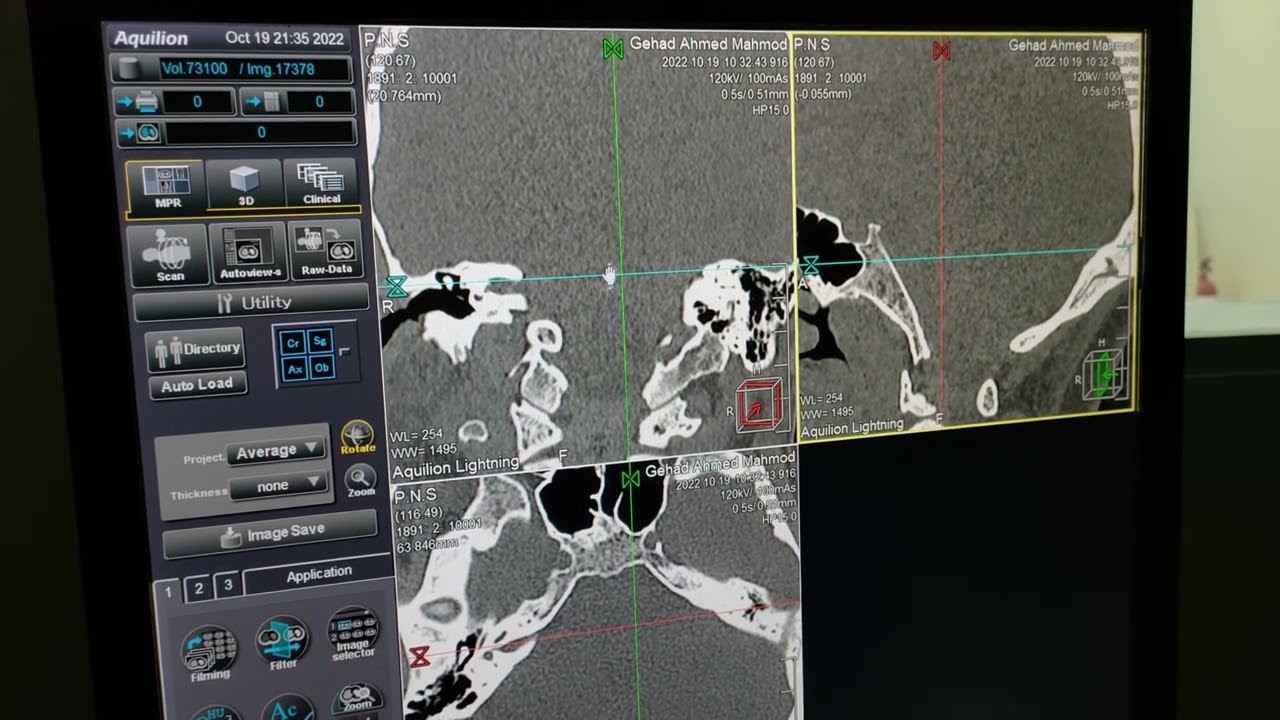
Task: Open the Utility menu
Action: [x=252, y=302]
